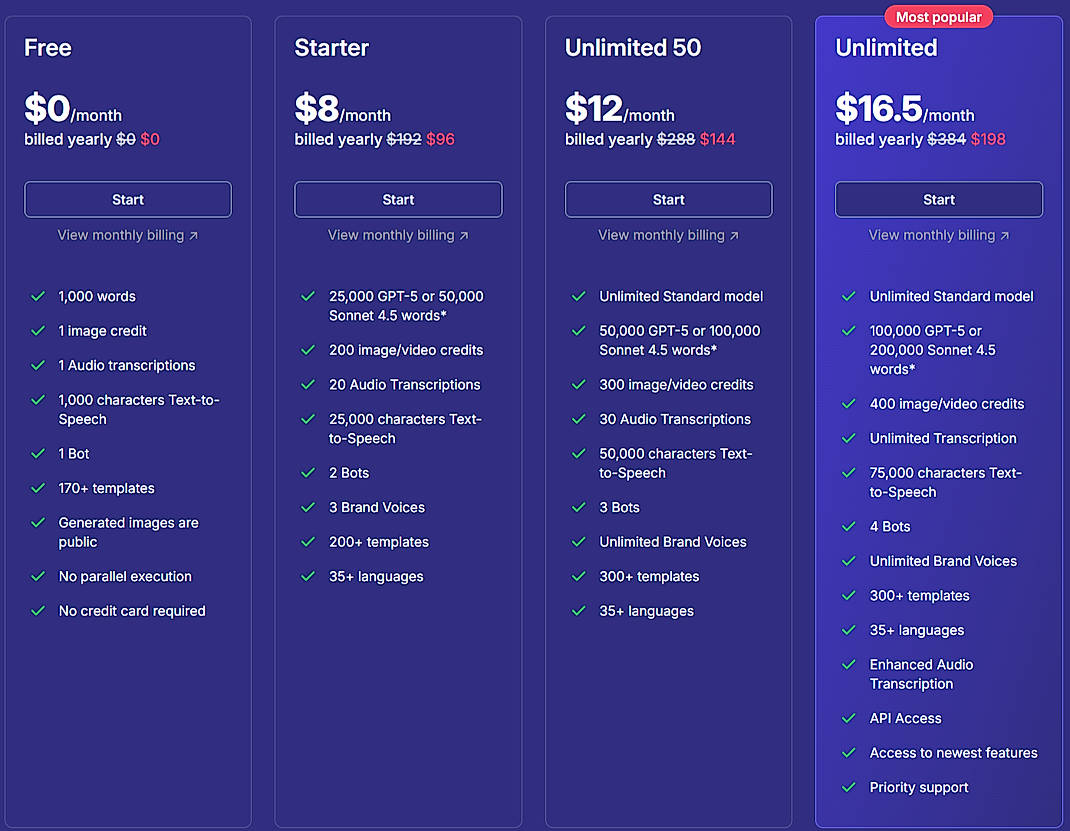Click the $0/month price
Image resolution: width=1070 pixels, height=831 pixels.
click(73, 109)
